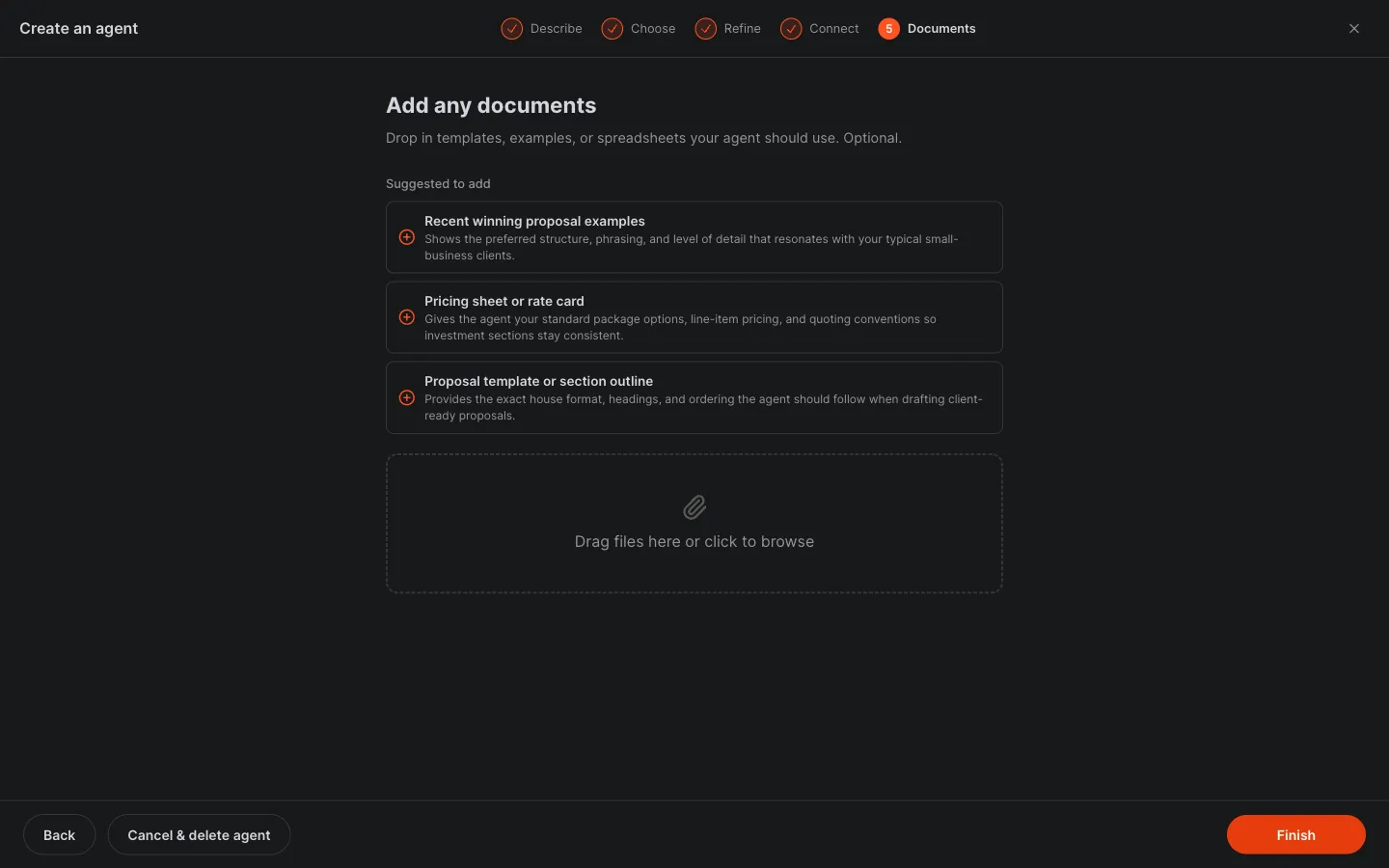Close the Create an agent dialog
1389x868 pixels.
[1354, 29]
